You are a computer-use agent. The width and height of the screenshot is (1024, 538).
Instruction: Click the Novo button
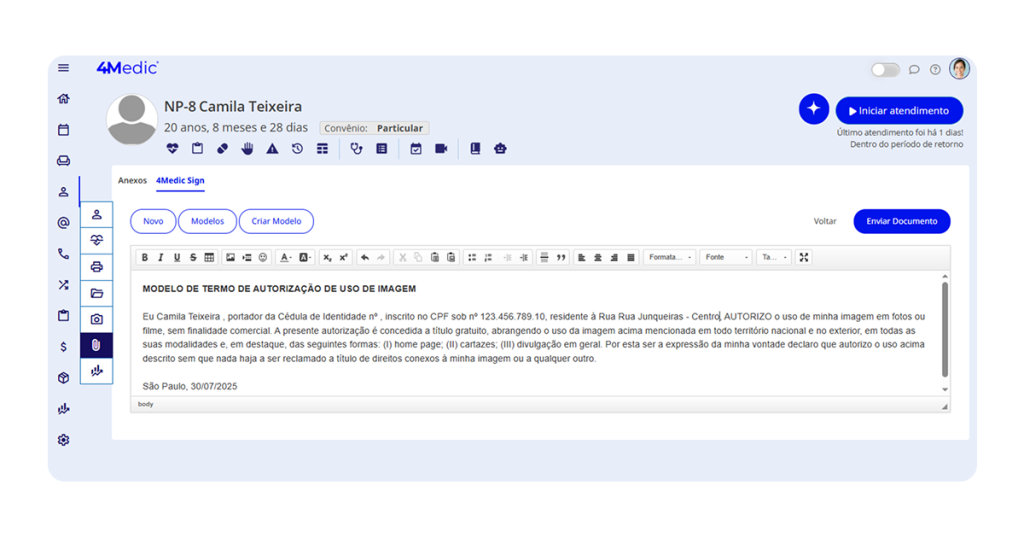[x=153, y=221]
